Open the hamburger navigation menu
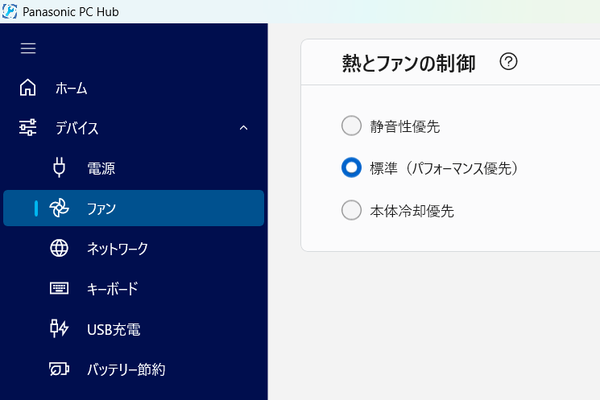Screen dimensions: 600x400 (28, 48)
